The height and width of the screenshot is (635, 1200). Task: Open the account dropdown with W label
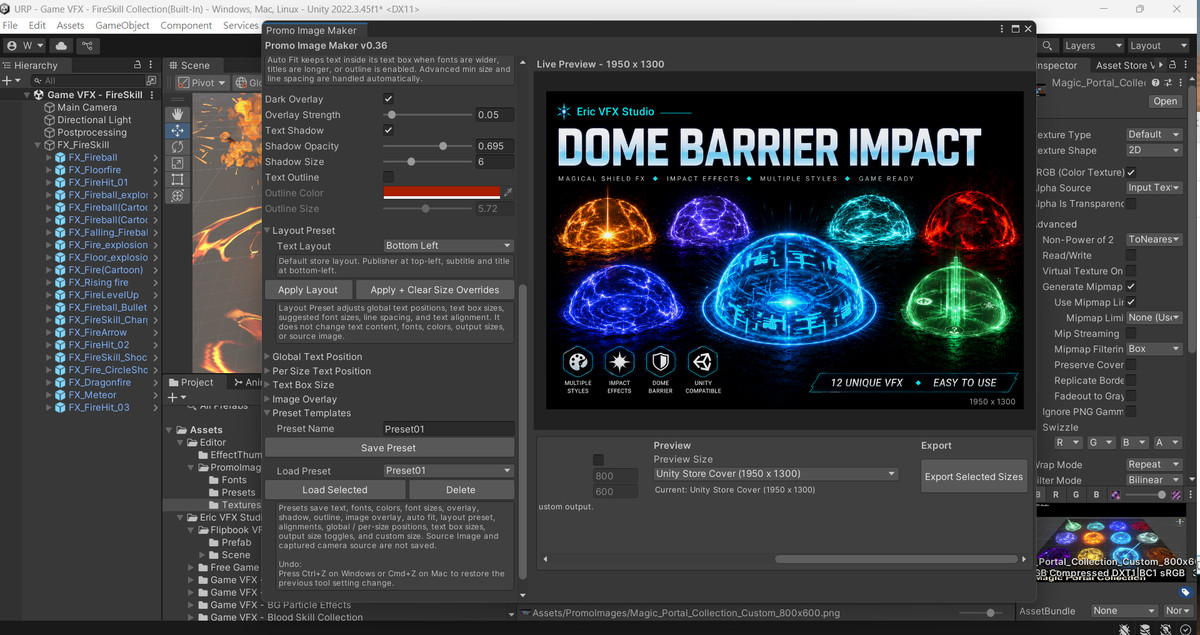pyautogui.click(x=25, y=45)
